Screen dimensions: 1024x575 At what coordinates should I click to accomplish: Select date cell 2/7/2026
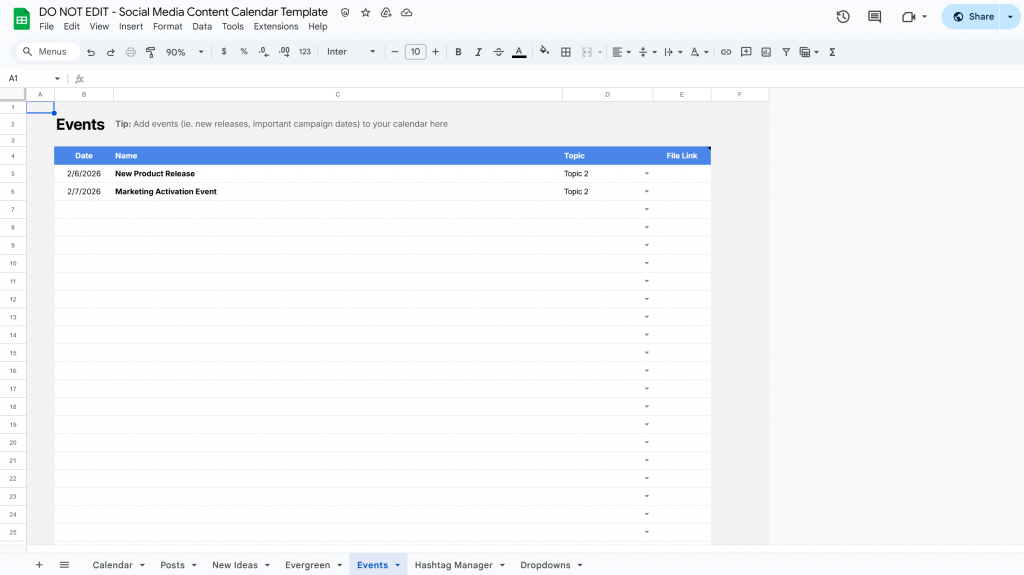pos(84,191)
